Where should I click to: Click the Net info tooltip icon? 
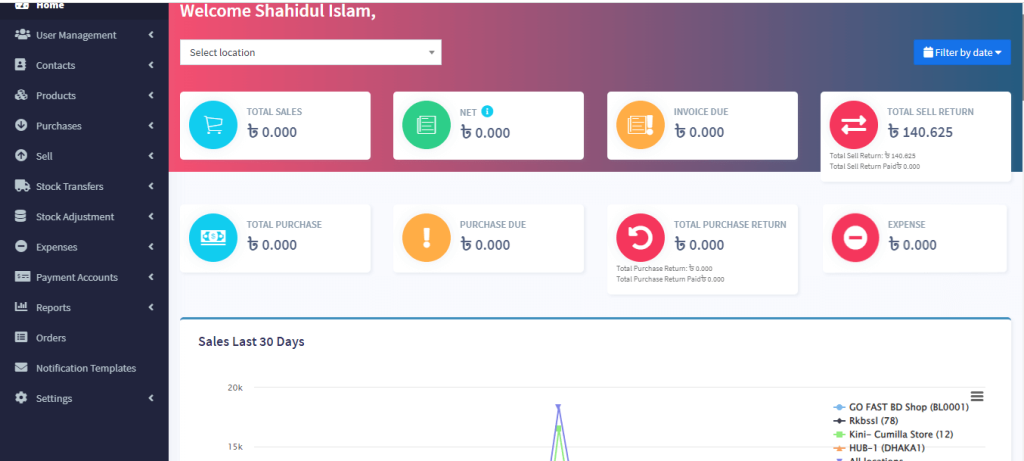[x=487, y=111]
